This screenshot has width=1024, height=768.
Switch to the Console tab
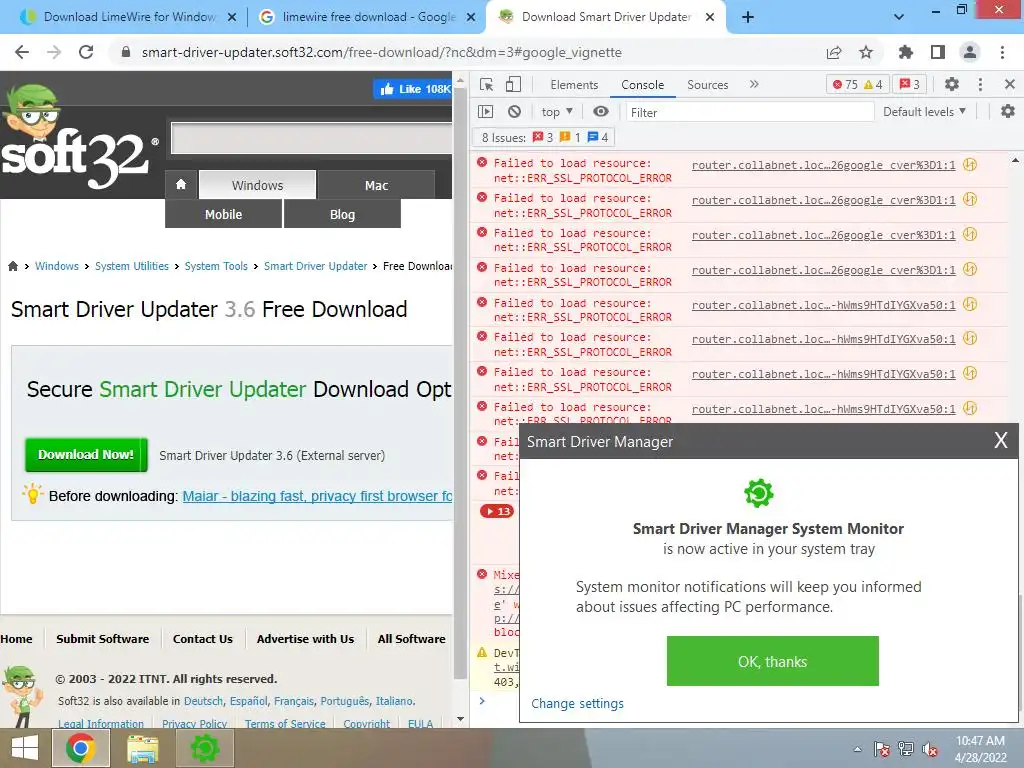[x=642, y=85]
